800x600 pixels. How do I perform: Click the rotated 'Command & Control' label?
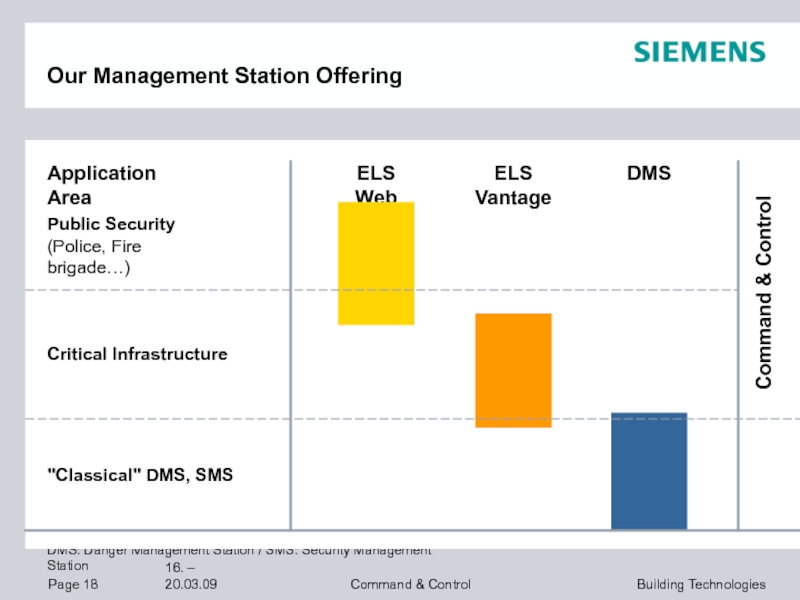763,292
